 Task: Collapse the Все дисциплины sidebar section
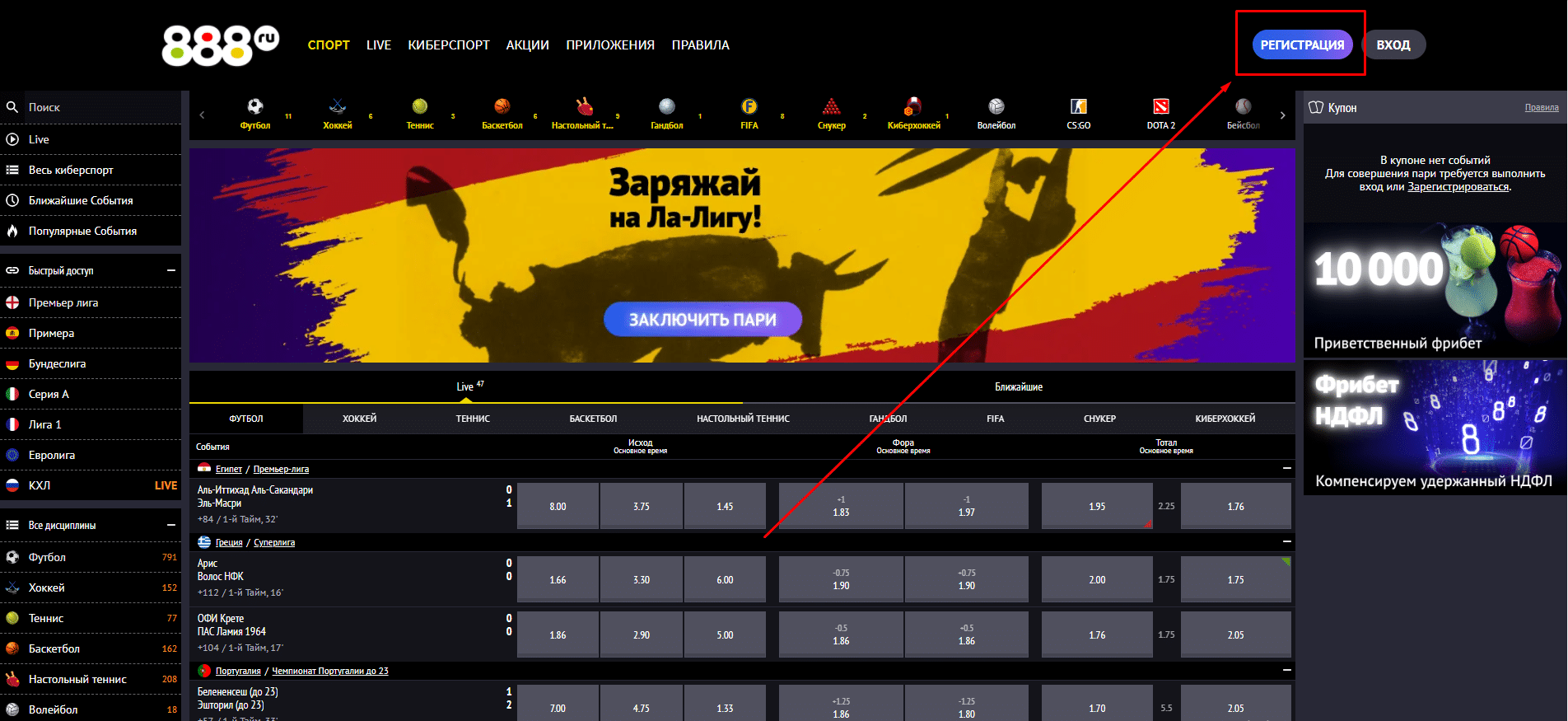(x=171, y=525)
